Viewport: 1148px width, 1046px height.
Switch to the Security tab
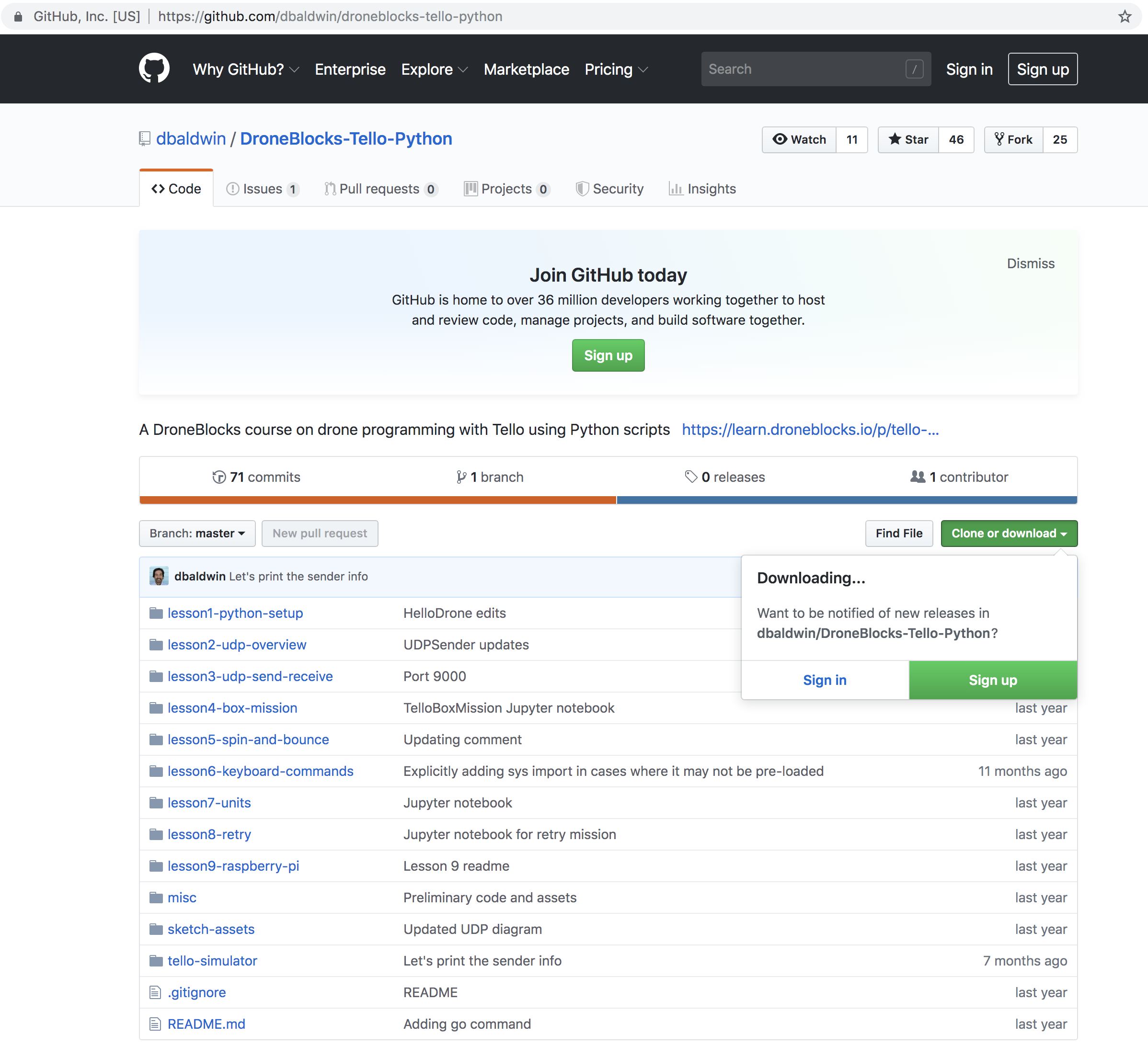pos(609,188)
